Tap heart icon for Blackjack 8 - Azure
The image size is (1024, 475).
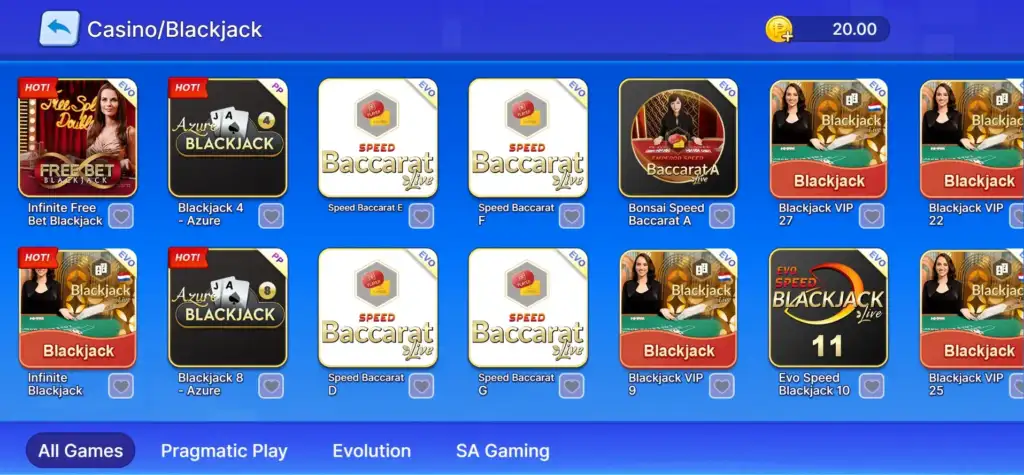point(271,385)
